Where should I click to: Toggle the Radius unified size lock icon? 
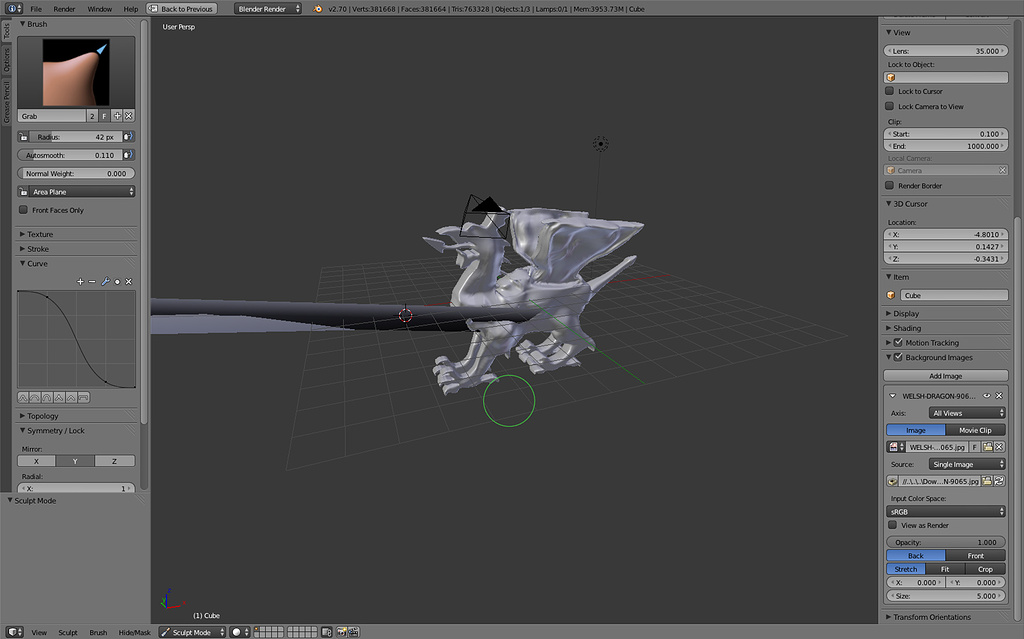24,137
